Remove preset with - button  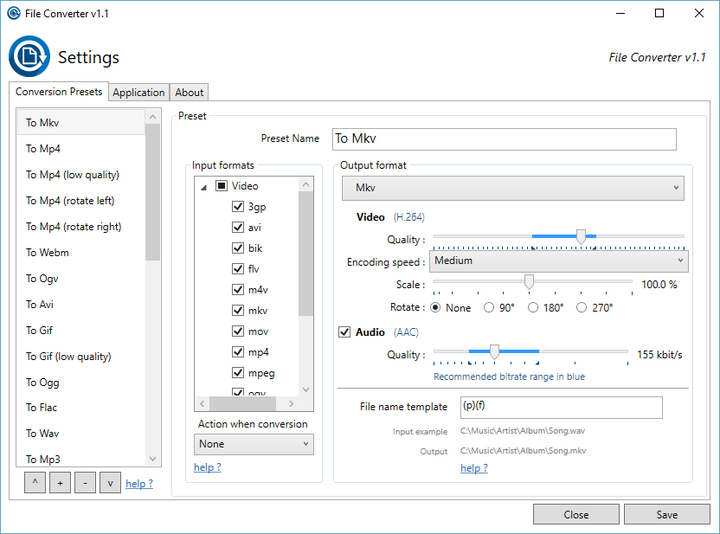(85, 484)
